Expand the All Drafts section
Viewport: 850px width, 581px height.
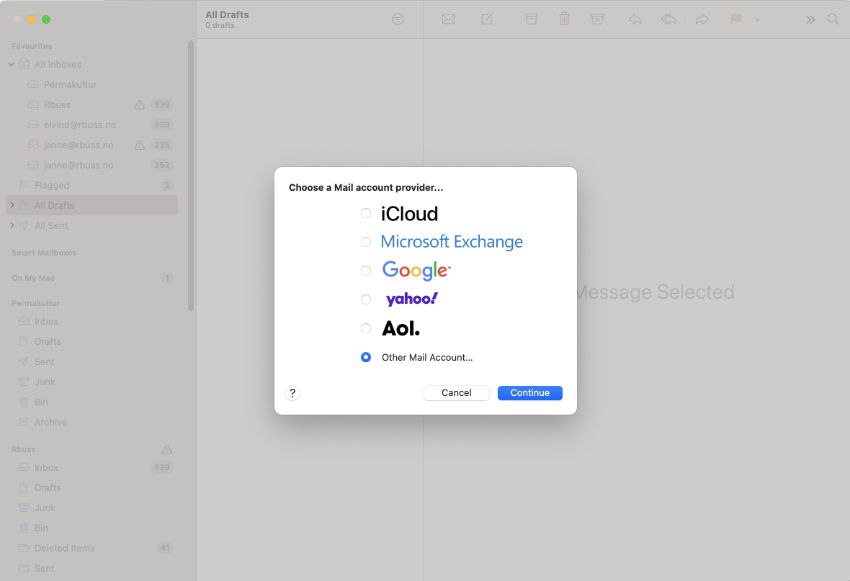[x=10, y=205]
